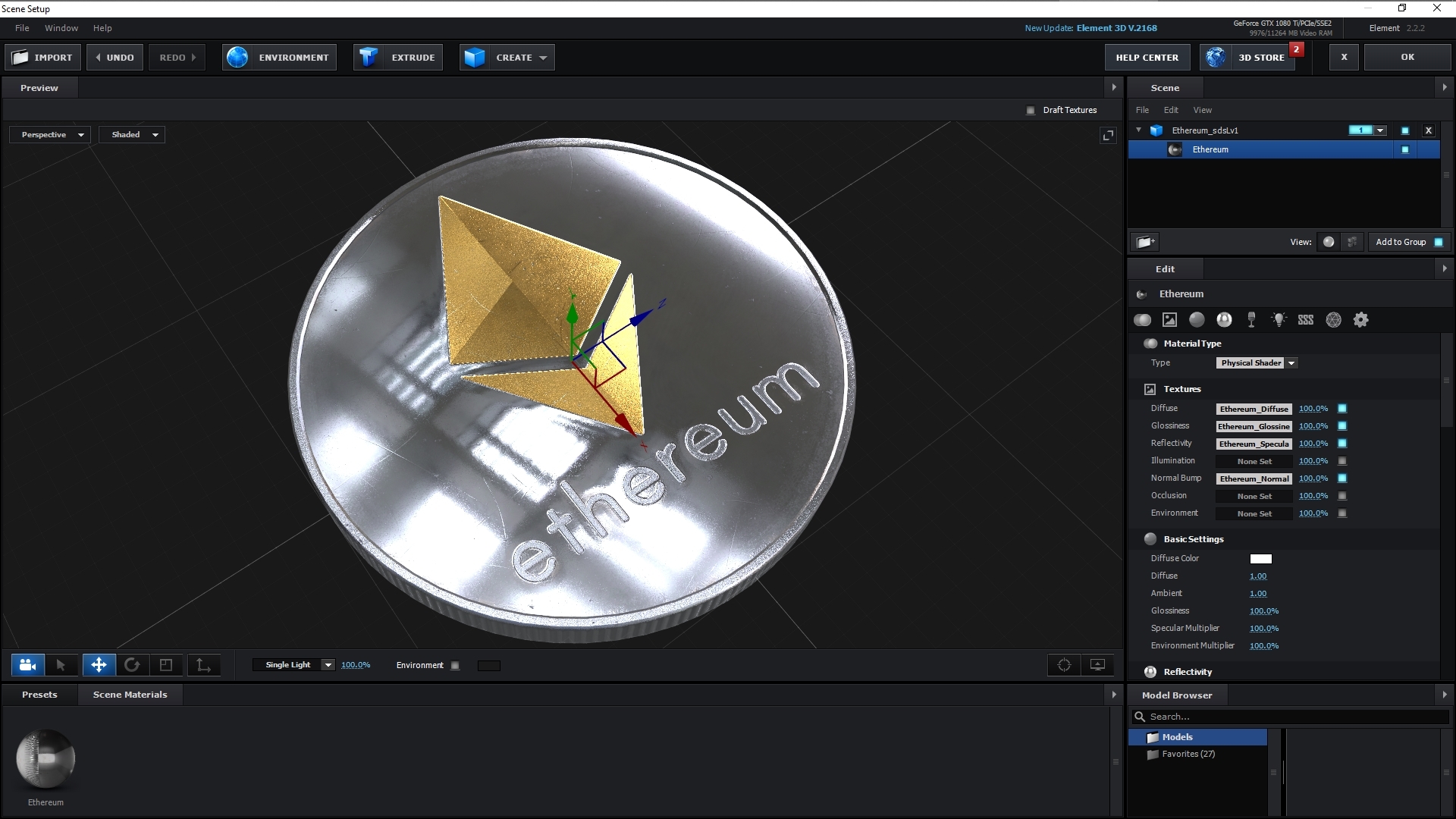The width and height of the screenshot is (1456, 819).
Task: Click the Model Browser search field
Action: (x=1289, y=717)
